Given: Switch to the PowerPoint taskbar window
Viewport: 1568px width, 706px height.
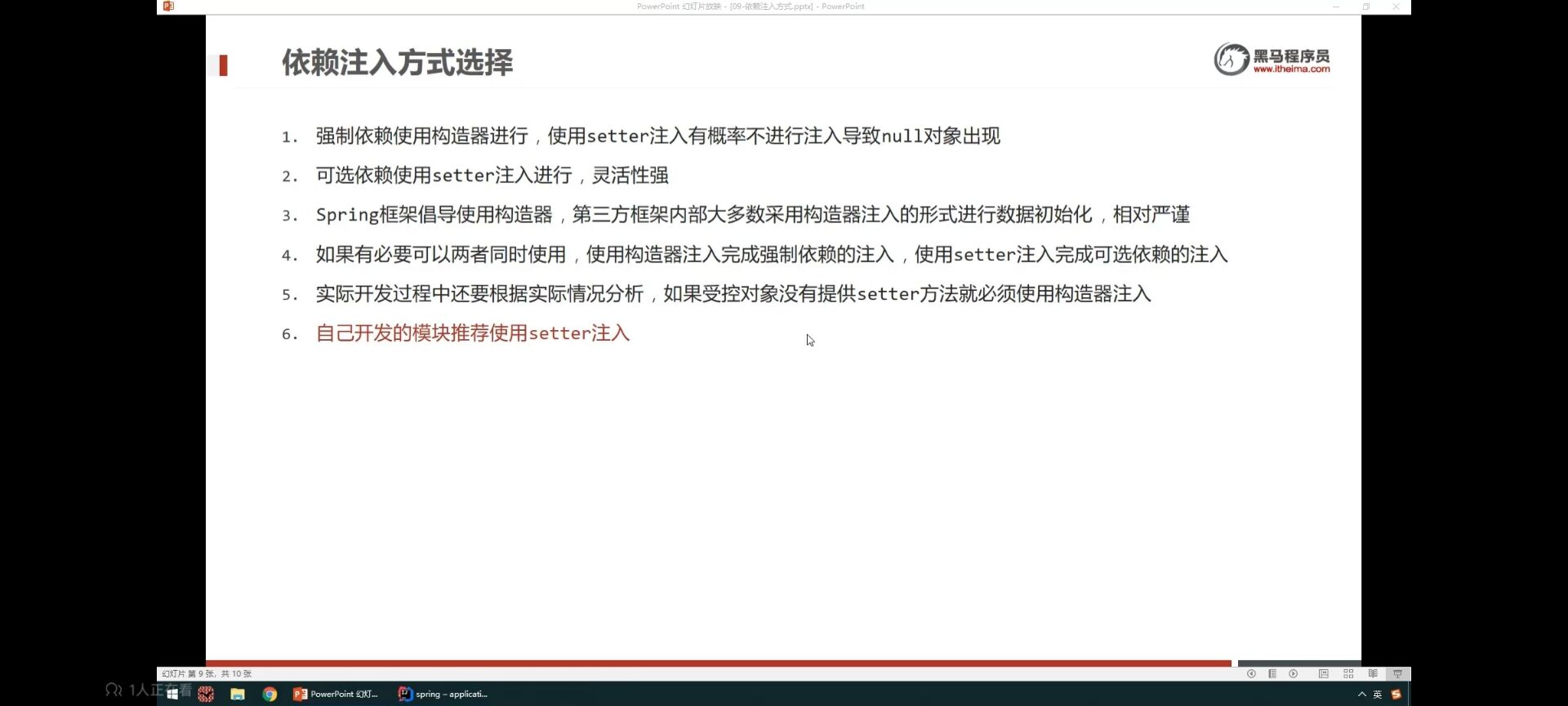Looking at the screenshot, I should click(x=336, y=694).
